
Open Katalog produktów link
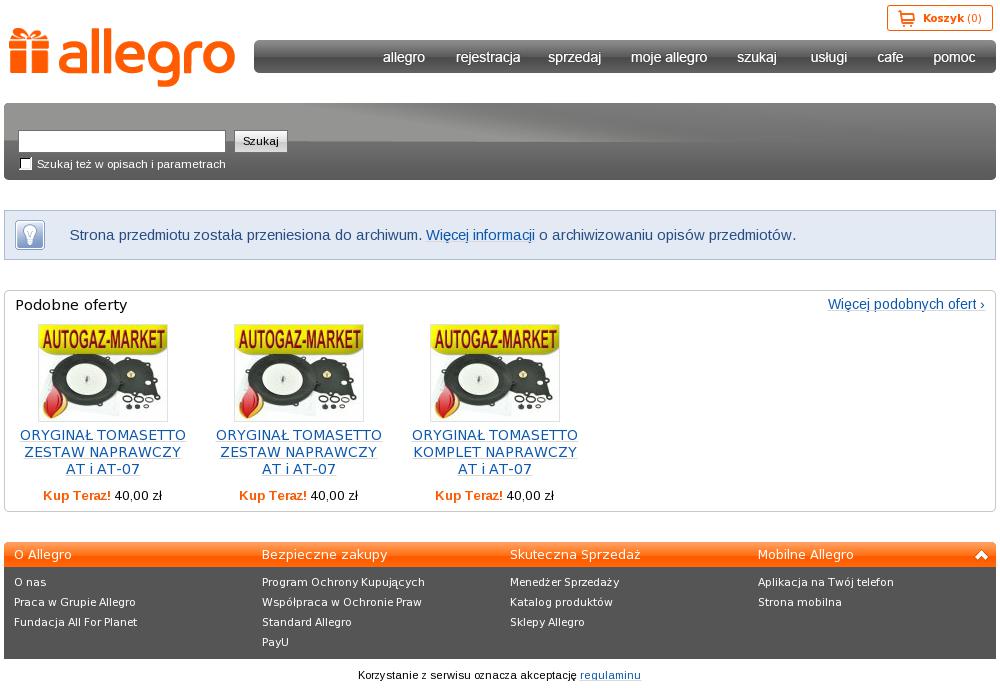(561, 602)
